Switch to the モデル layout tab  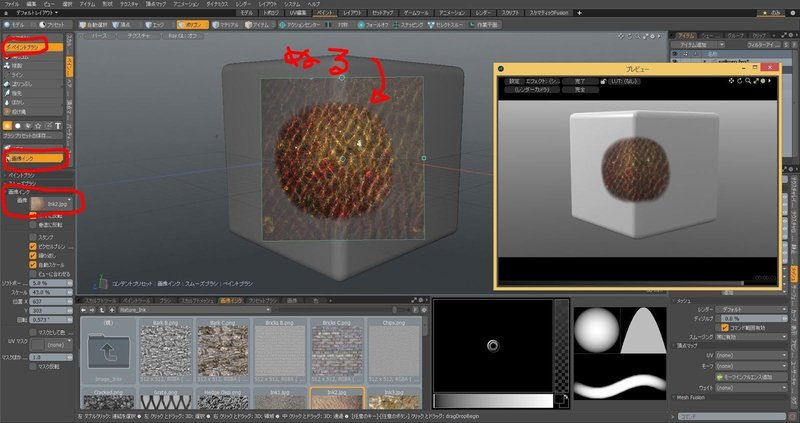(x=246, y=13)
